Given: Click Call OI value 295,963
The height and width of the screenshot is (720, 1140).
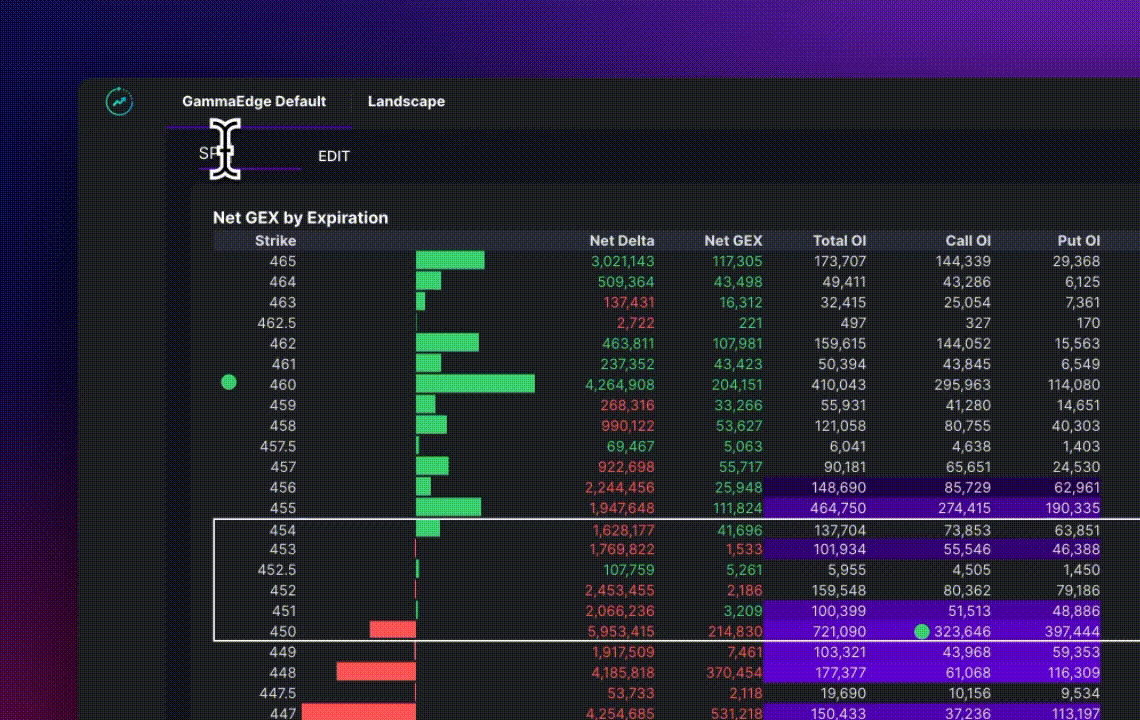Looking at the screenshot, I should pos(963,385).
